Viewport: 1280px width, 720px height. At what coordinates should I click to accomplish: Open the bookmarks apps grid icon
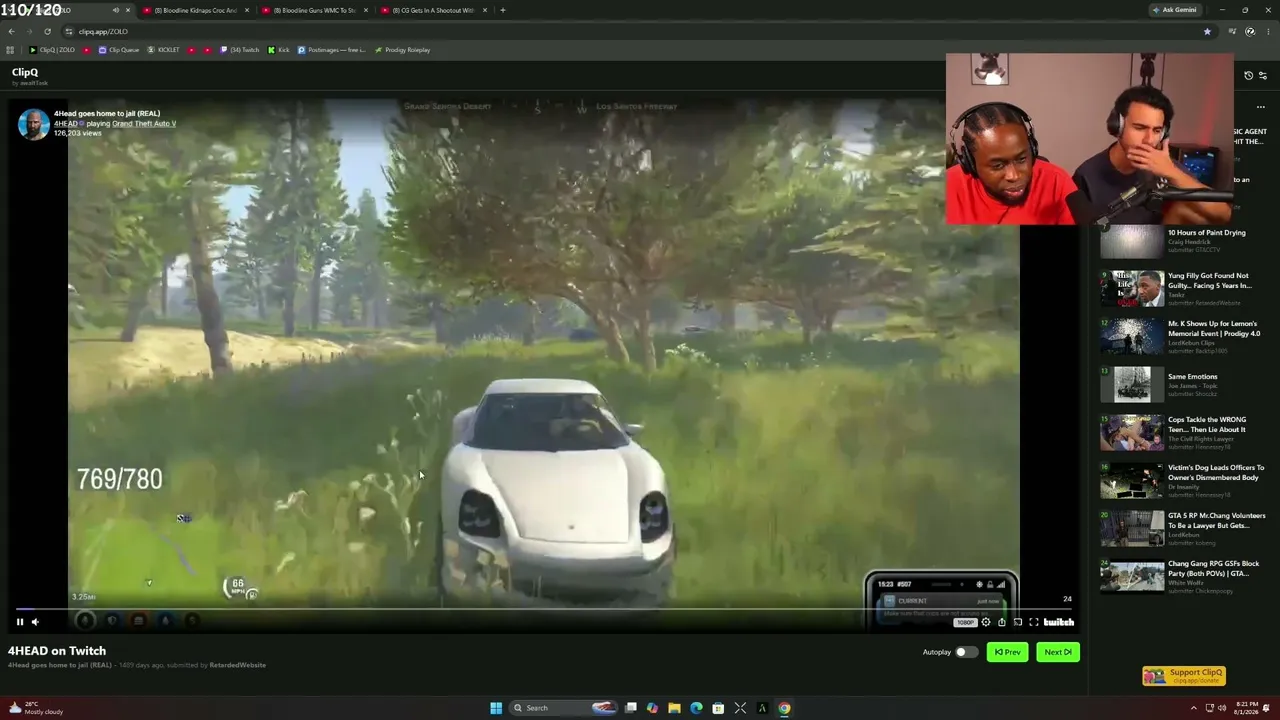click(10, 50)
